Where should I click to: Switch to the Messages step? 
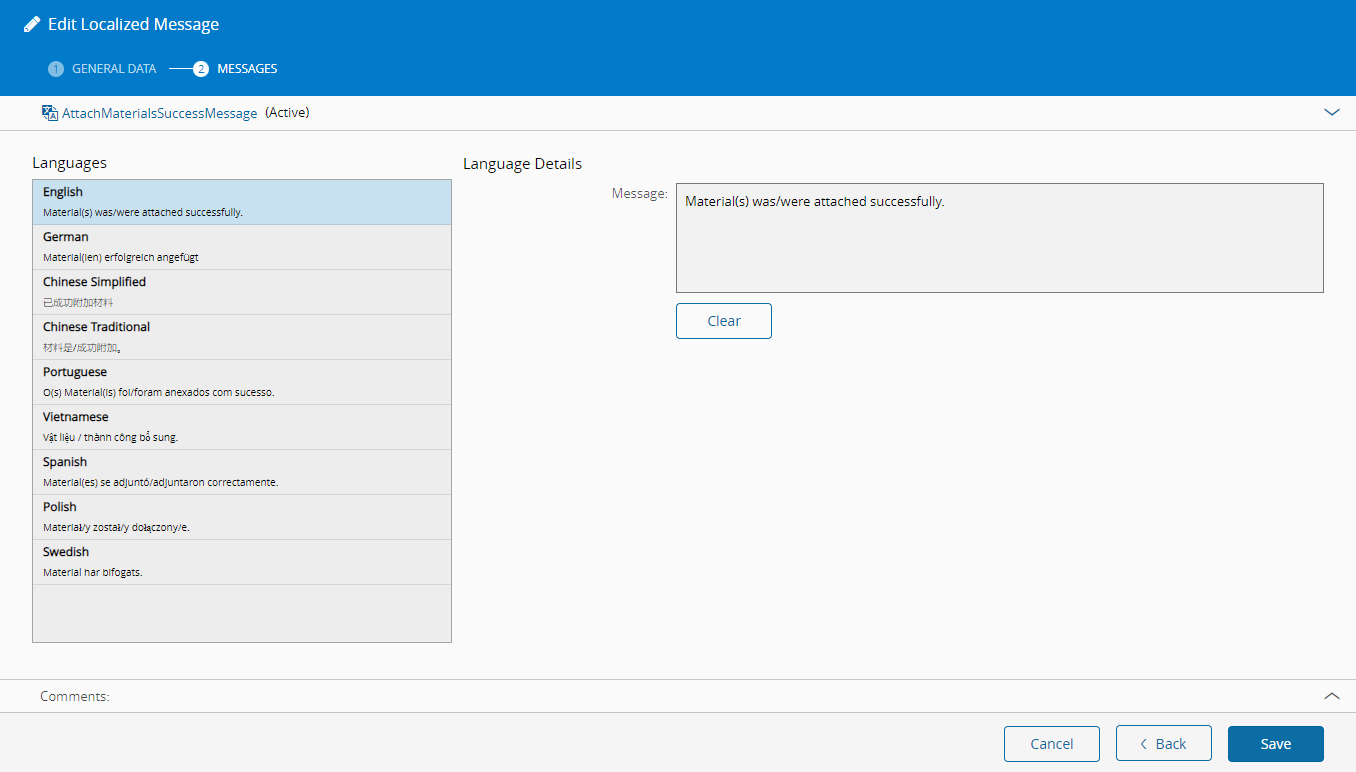(247, 69)
